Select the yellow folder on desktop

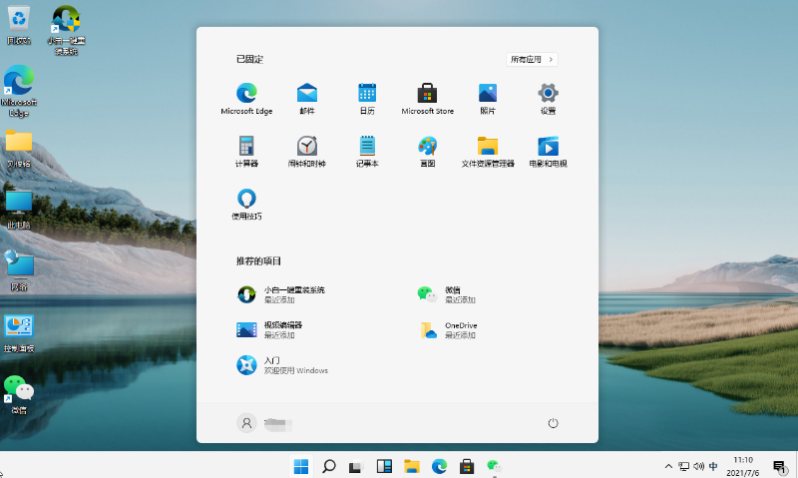click(x=19, y=149)
